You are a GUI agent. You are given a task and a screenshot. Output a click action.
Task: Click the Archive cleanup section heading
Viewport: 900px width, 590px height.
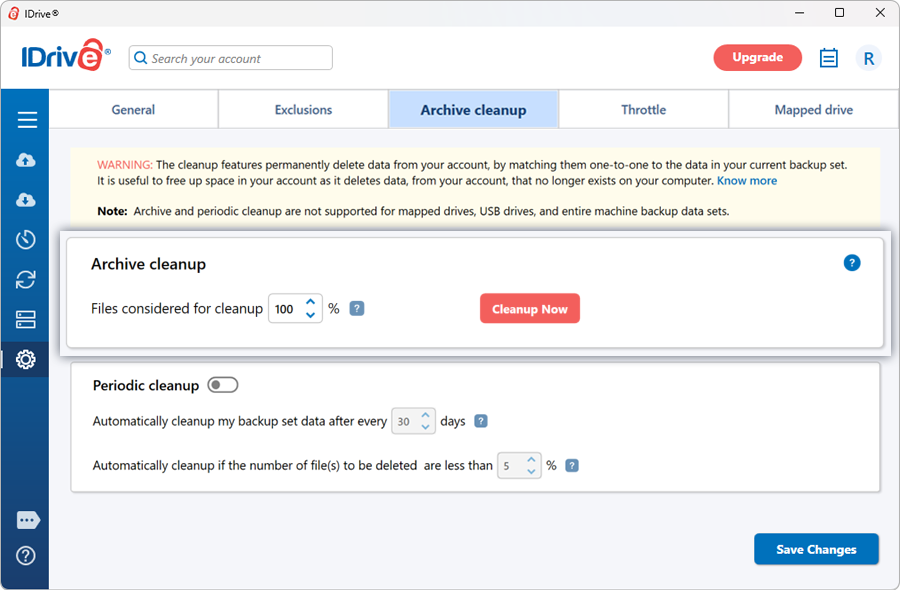tap(148, 264)
